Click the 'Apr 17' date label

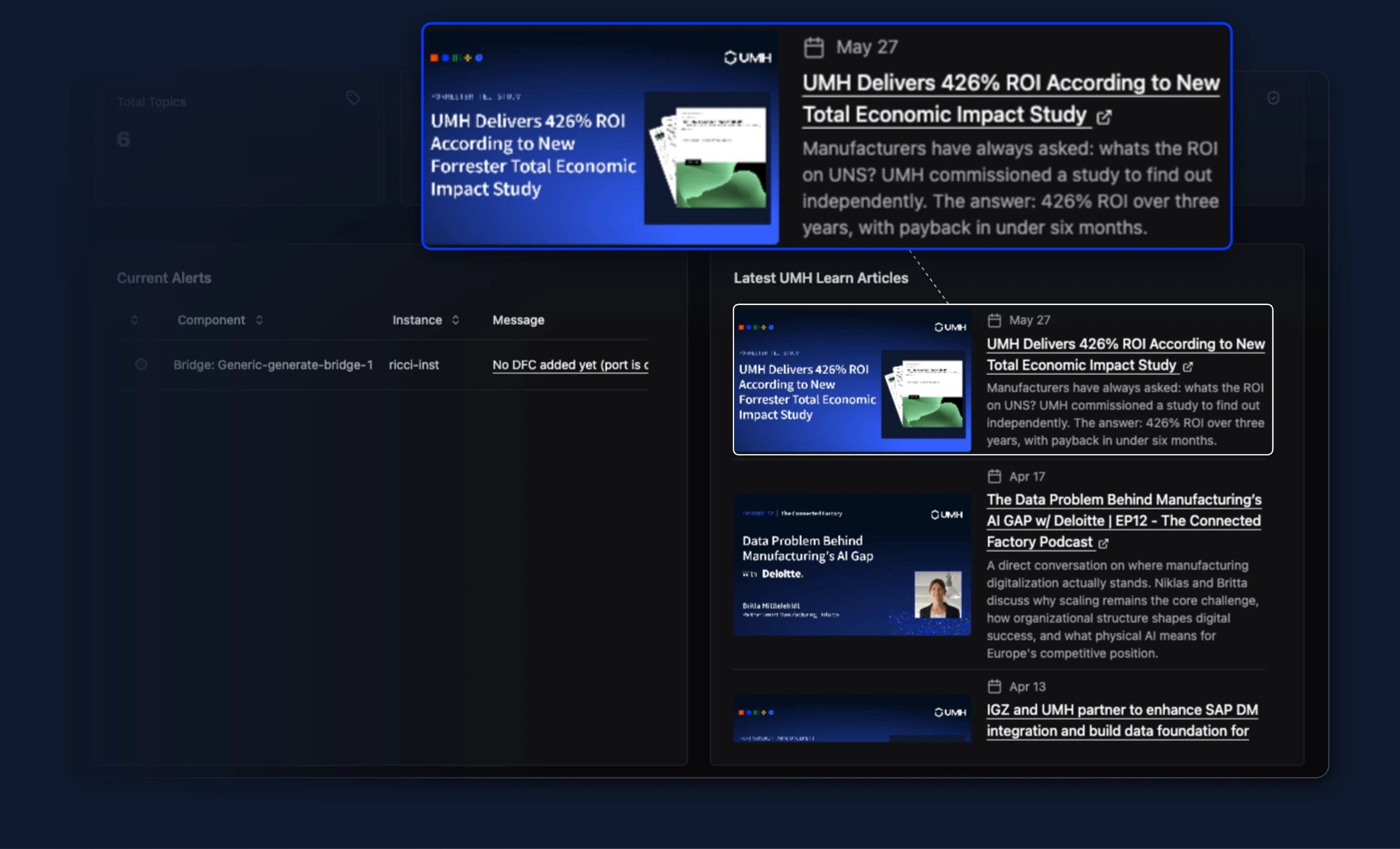(1026, 477)
